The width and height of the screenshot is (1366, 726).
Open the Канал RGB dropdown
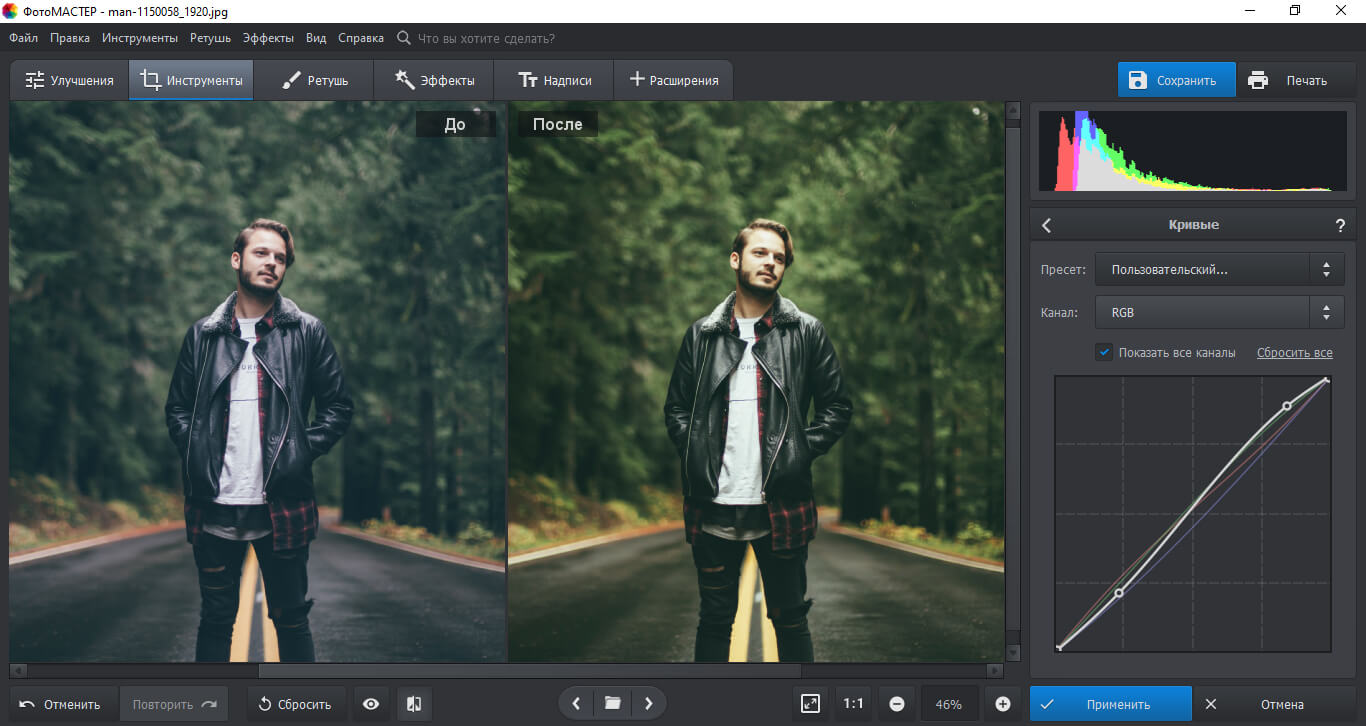(1219, 313)
